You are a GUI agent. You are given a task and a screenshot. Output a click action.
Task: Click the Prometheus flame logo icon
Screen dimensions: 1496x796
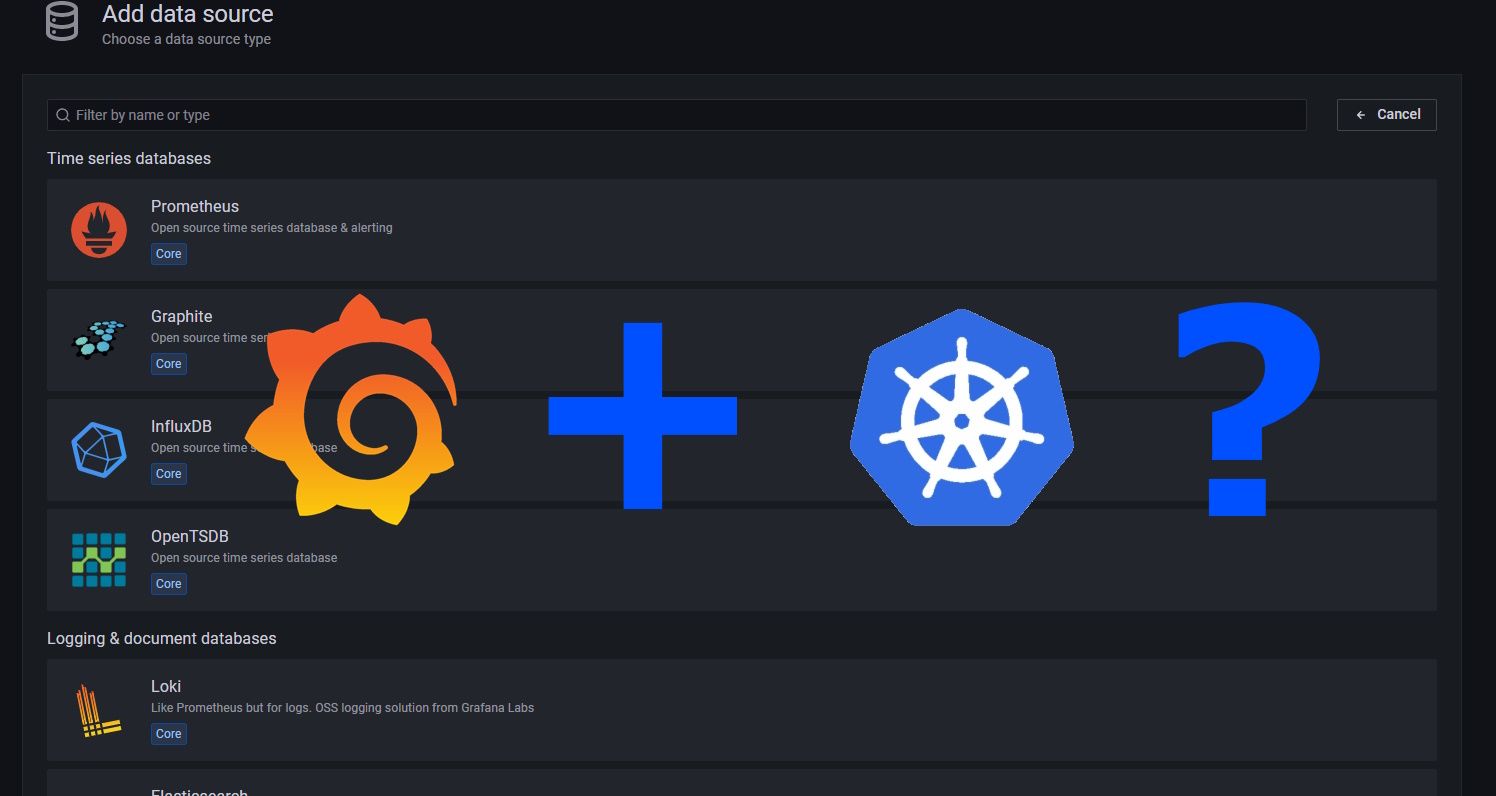click(99, 230)
